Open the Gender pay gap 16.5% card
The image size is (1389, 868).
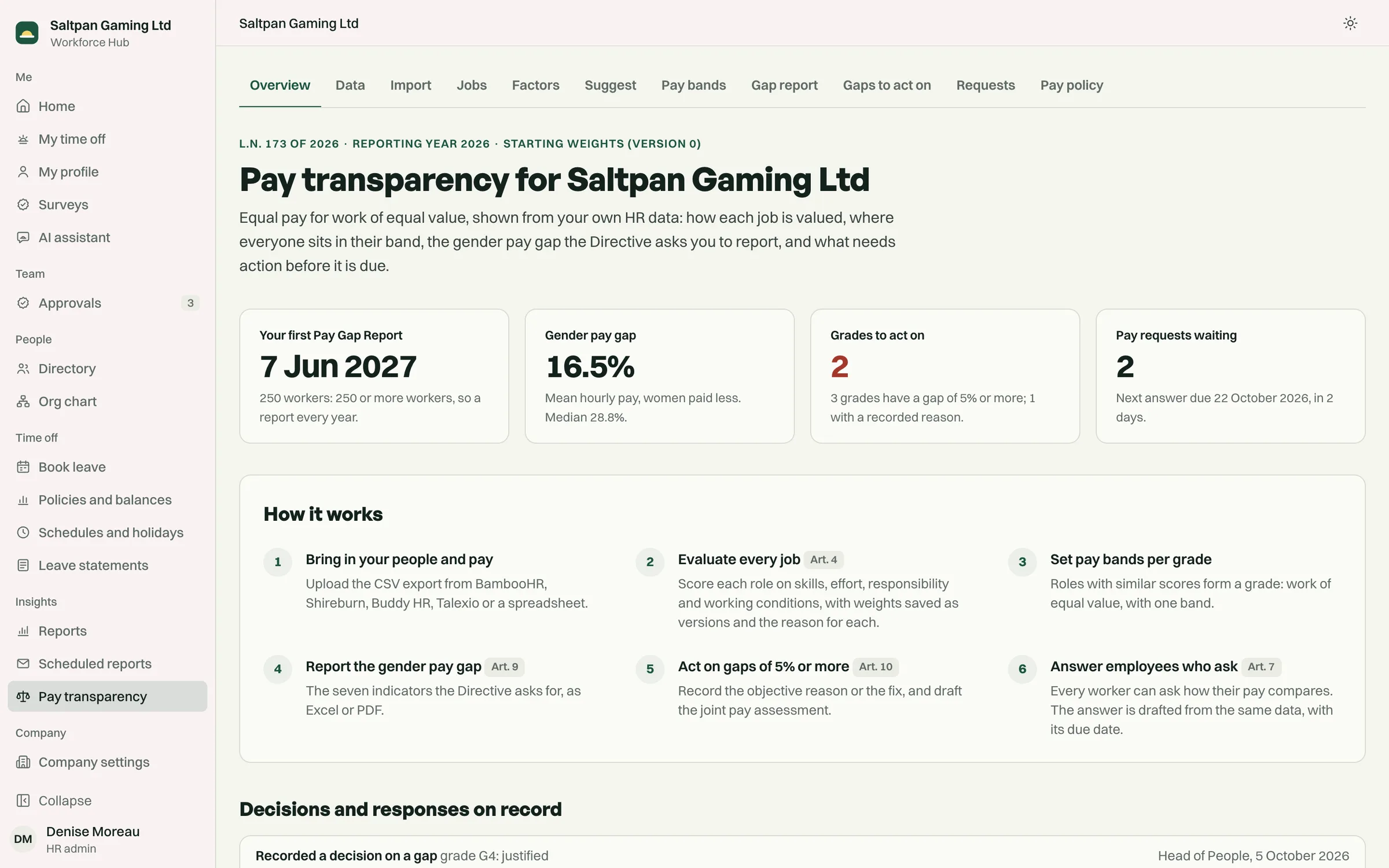(660, 376)
